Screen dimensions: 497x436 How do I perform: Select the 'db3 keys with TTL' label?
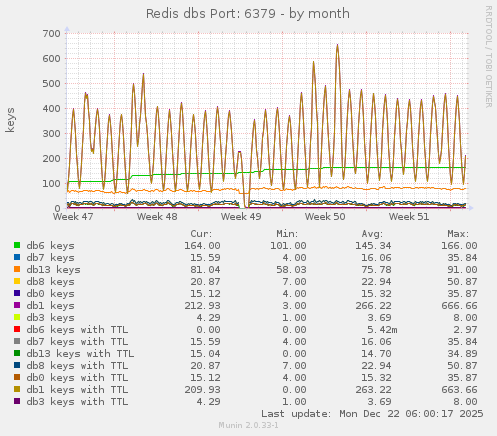[x=77, y=402]
